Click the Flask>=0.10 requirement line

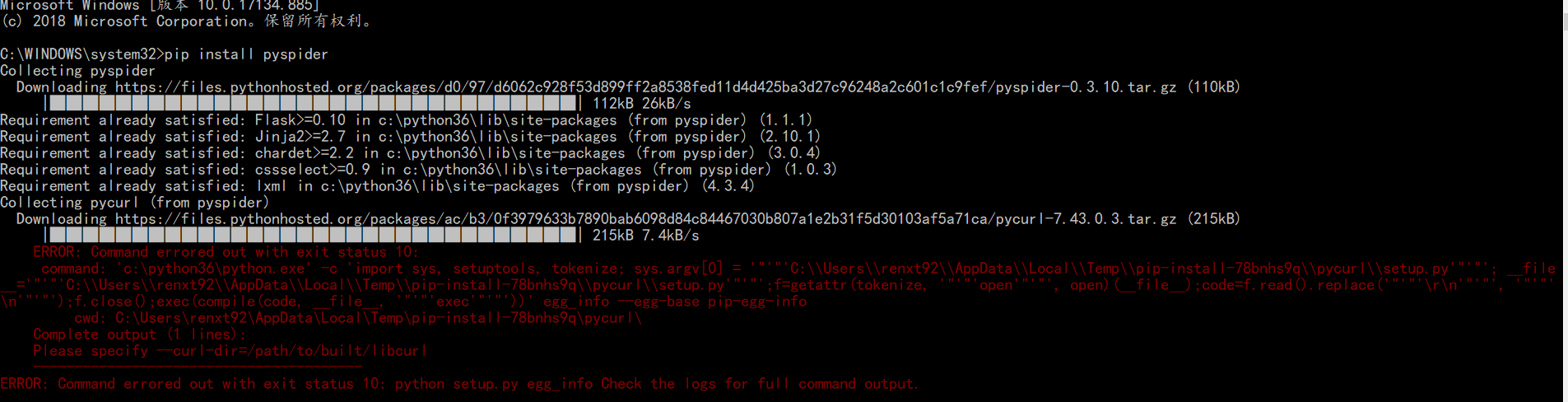[x=407, y=120]
